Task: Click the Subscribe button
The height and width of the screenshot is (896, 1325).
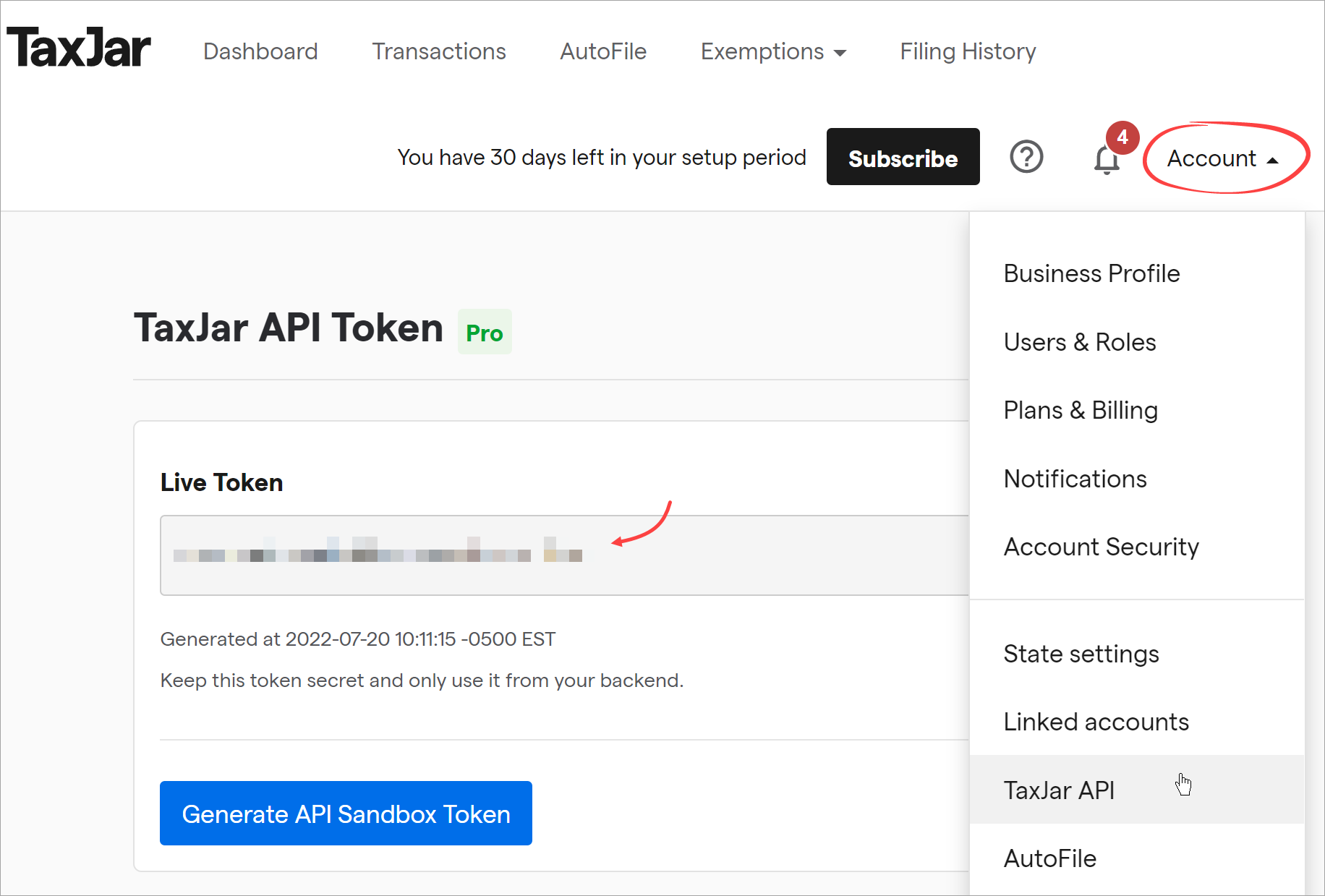Action: pos(903,157)
